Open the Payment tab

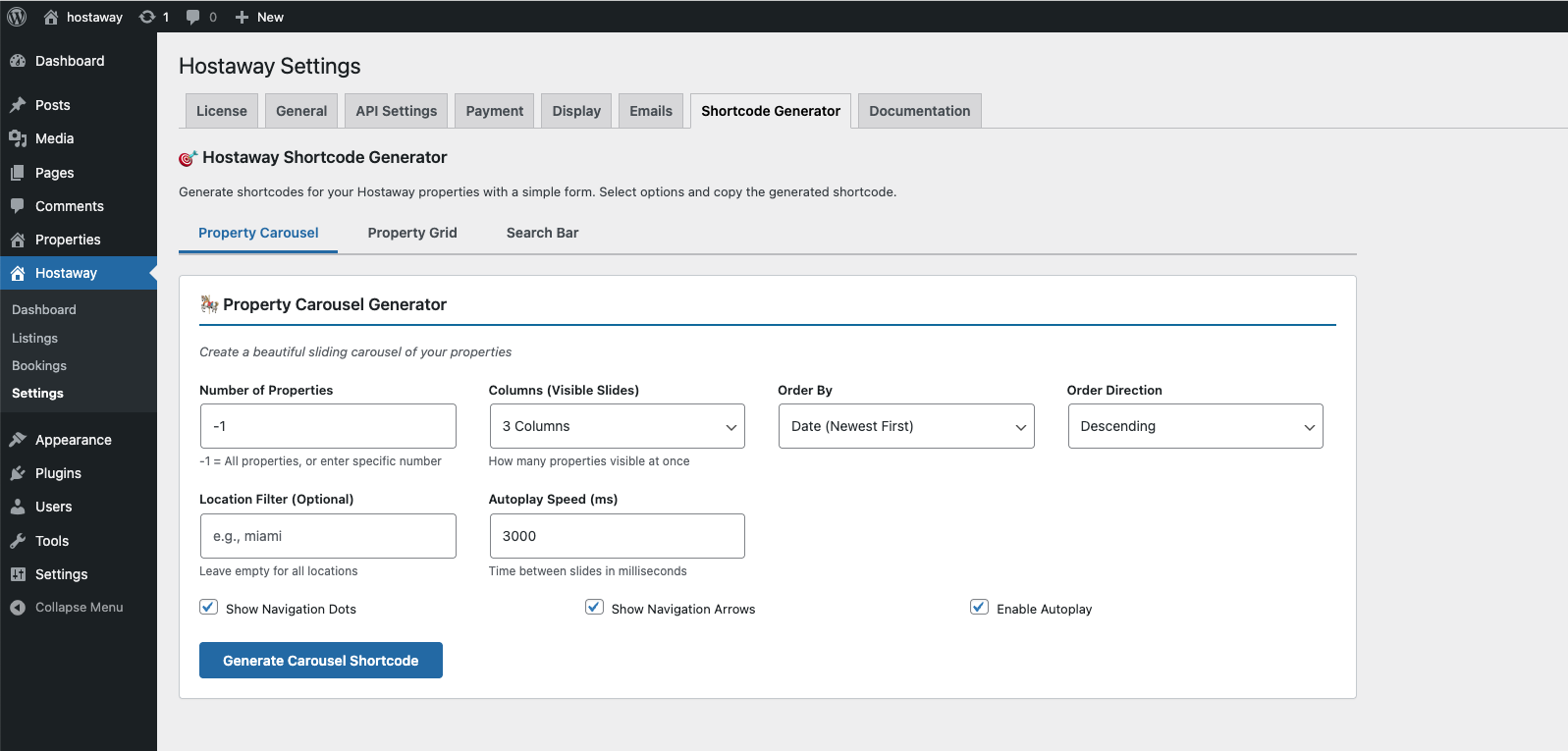pyautogui.click(x=495, y=111)
